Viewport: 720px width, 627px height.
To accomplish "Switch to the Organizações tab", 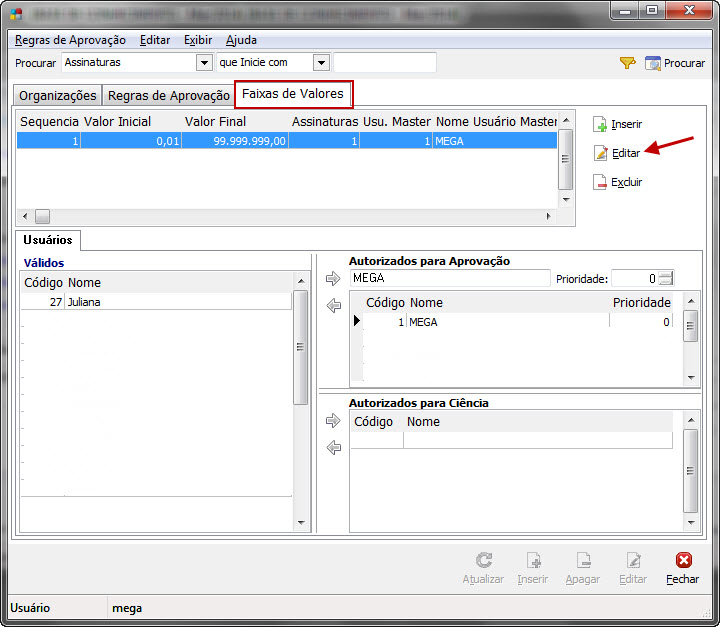I will (59, 96).
